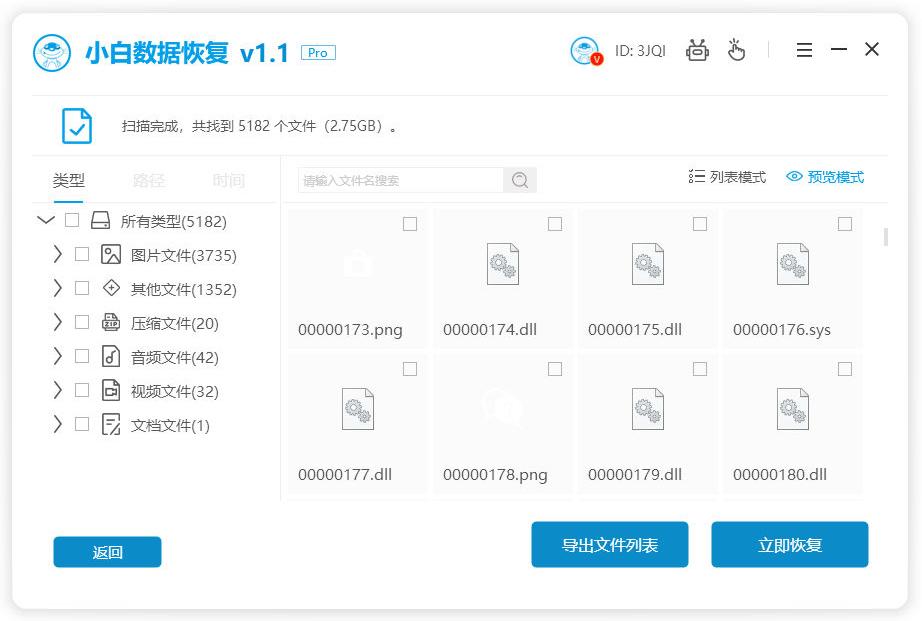This screenshot has width=922, height=621.
Task: Click the 导出文件列表 export button
Action: coord(610,544)
